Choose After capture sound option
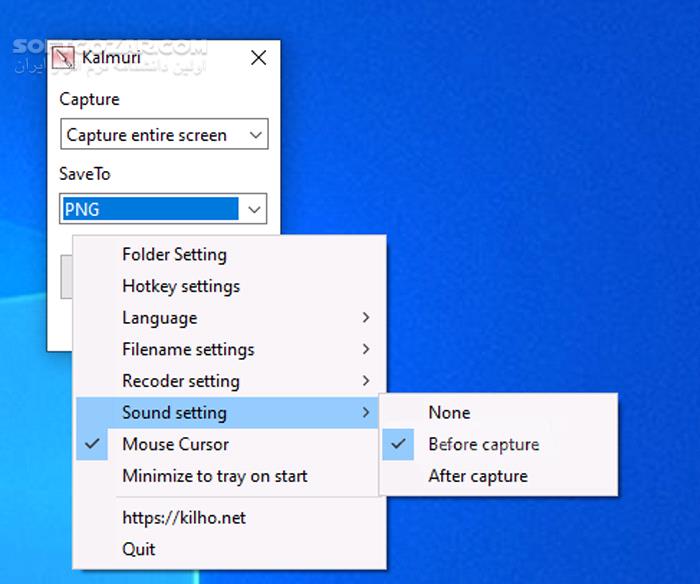This screenshot has height=584, width=700. [x=477, y=477]
